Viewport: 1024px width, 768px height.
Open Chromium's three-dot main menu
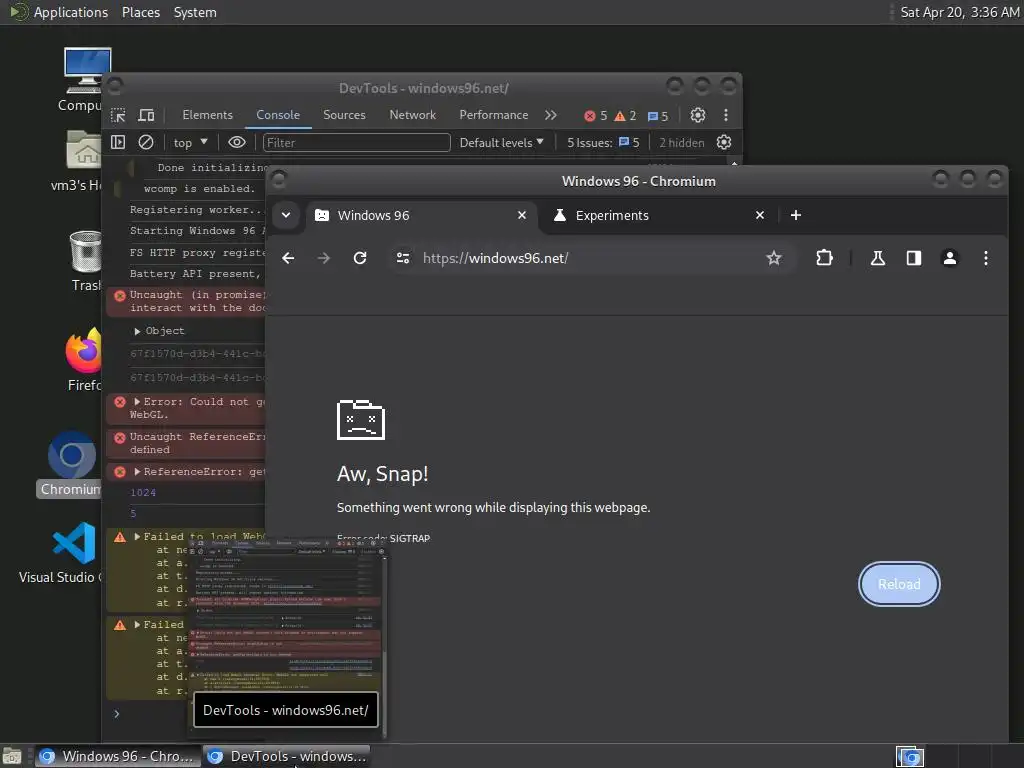[985, 258]
